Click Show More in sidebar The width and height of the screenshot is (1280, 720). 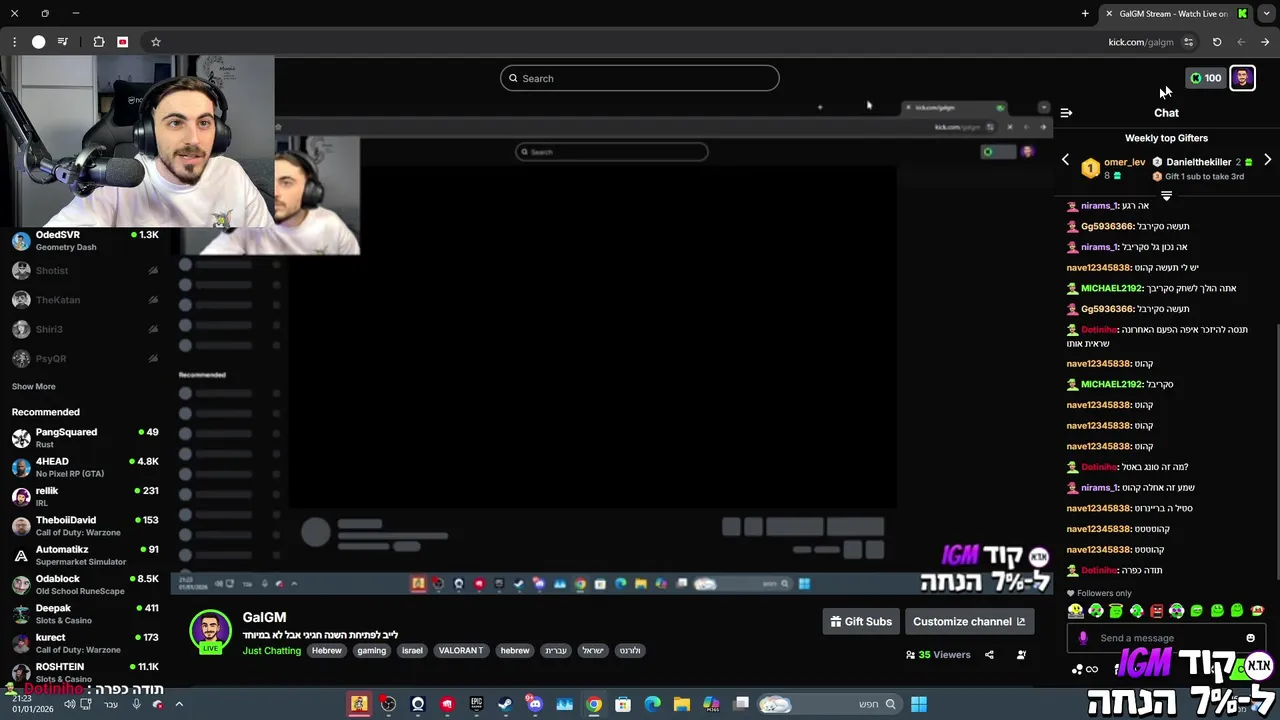pos(34,387)
